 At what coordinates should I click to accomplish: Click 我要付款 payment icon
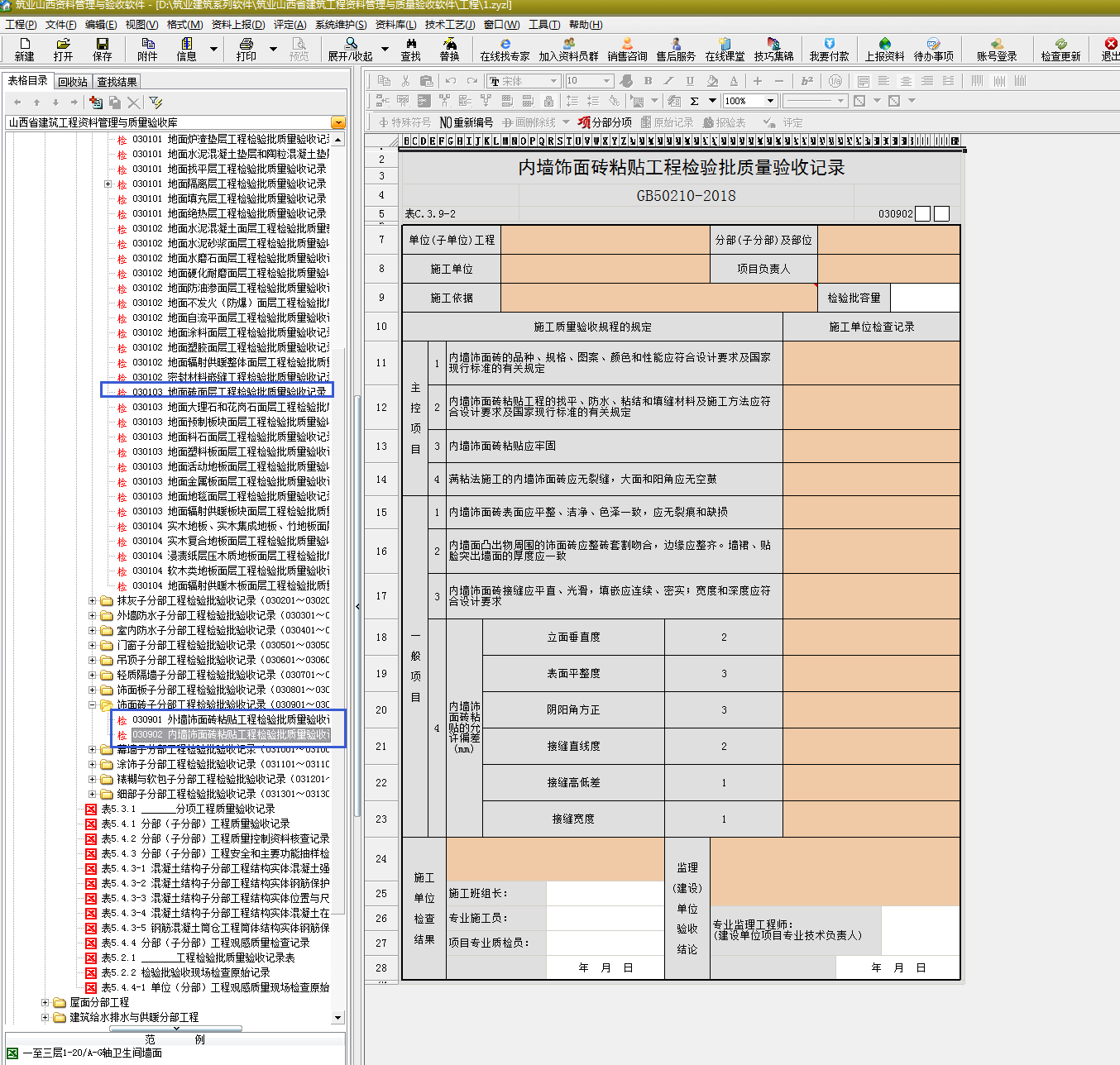[x=829, y=49]
